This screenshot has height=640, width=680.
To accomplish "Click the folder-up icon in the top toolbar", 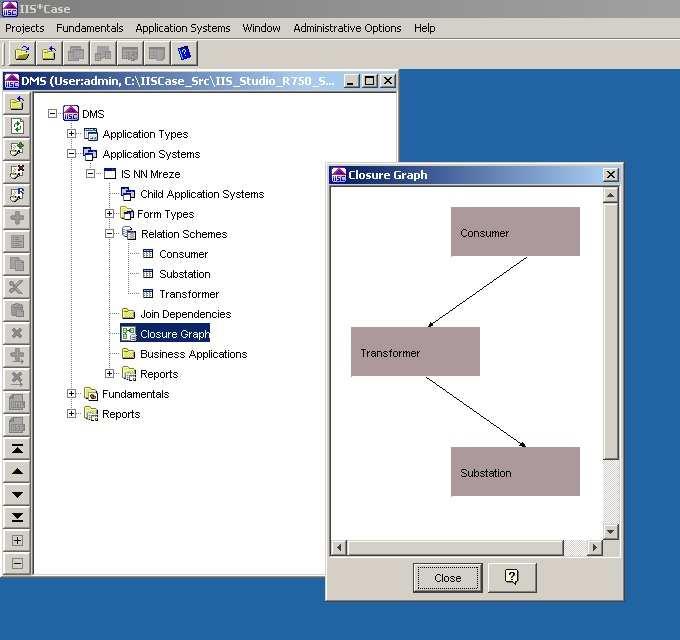I will click(49, 54).
